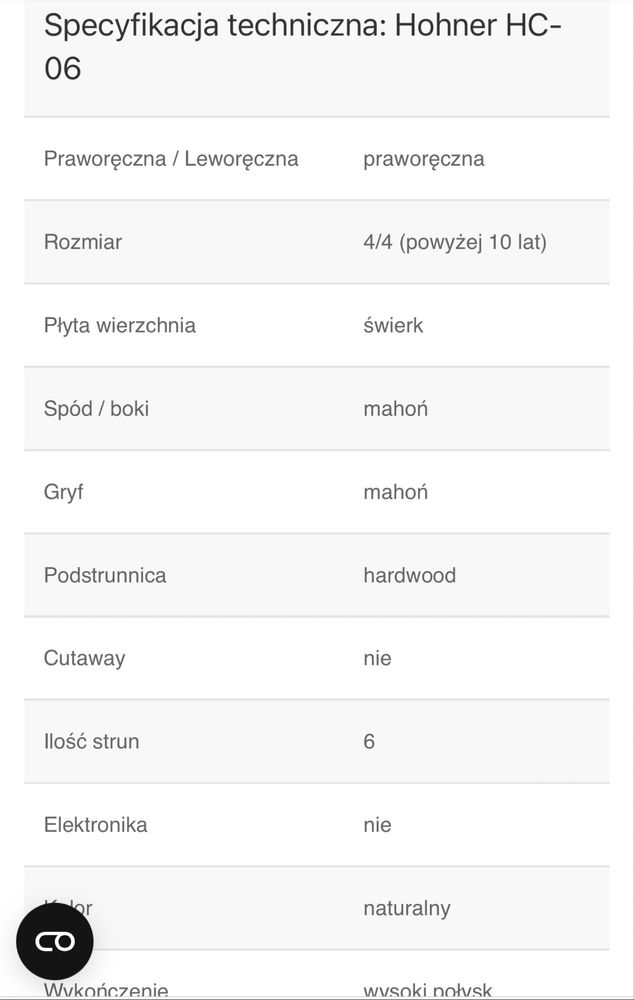Click the praworęczna value
634x1000 pixels.
424,159
